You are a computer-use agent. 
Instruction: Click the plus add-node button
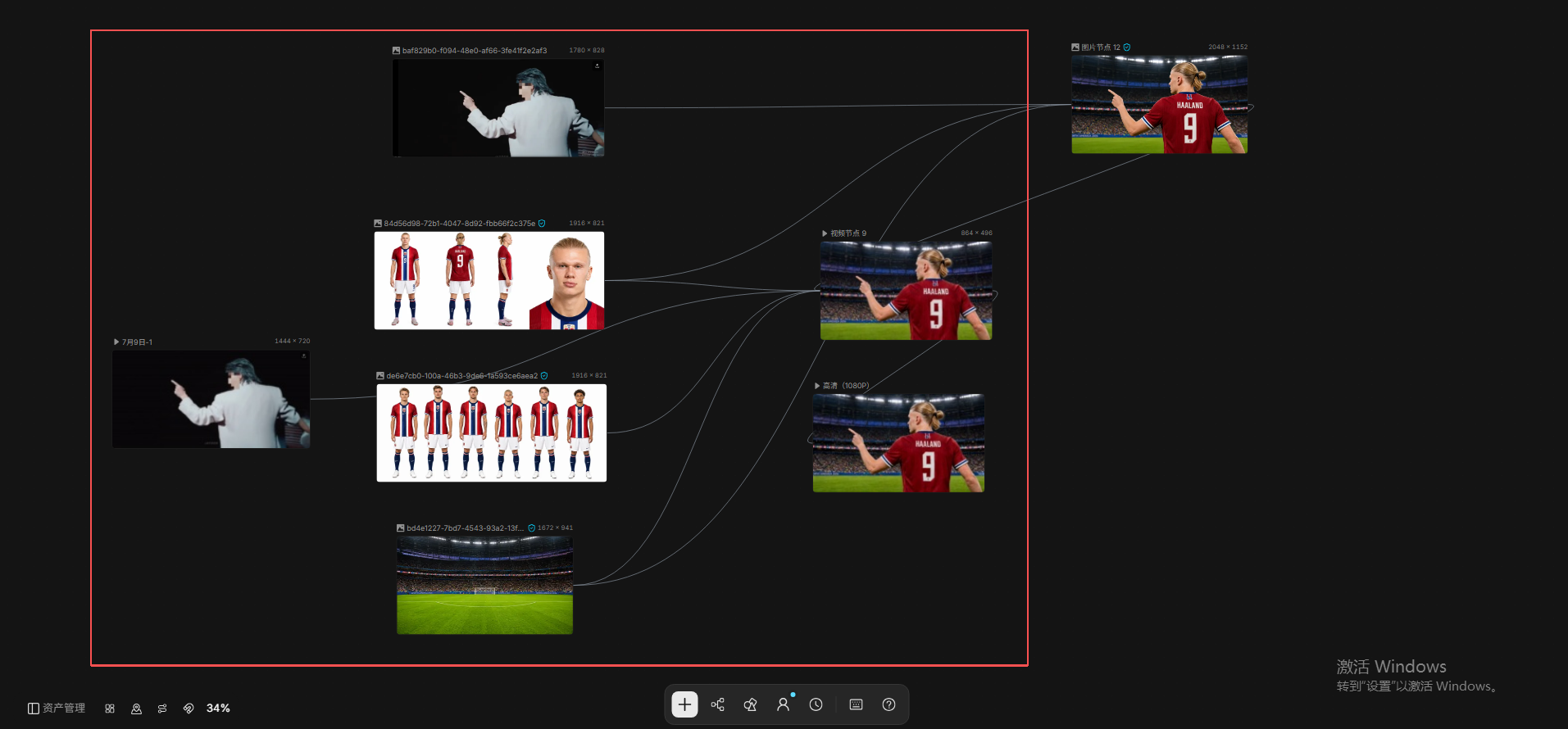coord(684,704)
